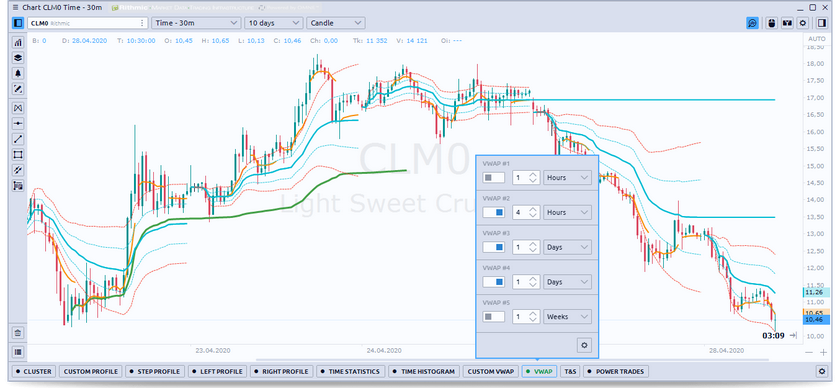Click the CUSTOM VWAP button
The height and width of the screenshot is (388, 840).
(491, 371)
